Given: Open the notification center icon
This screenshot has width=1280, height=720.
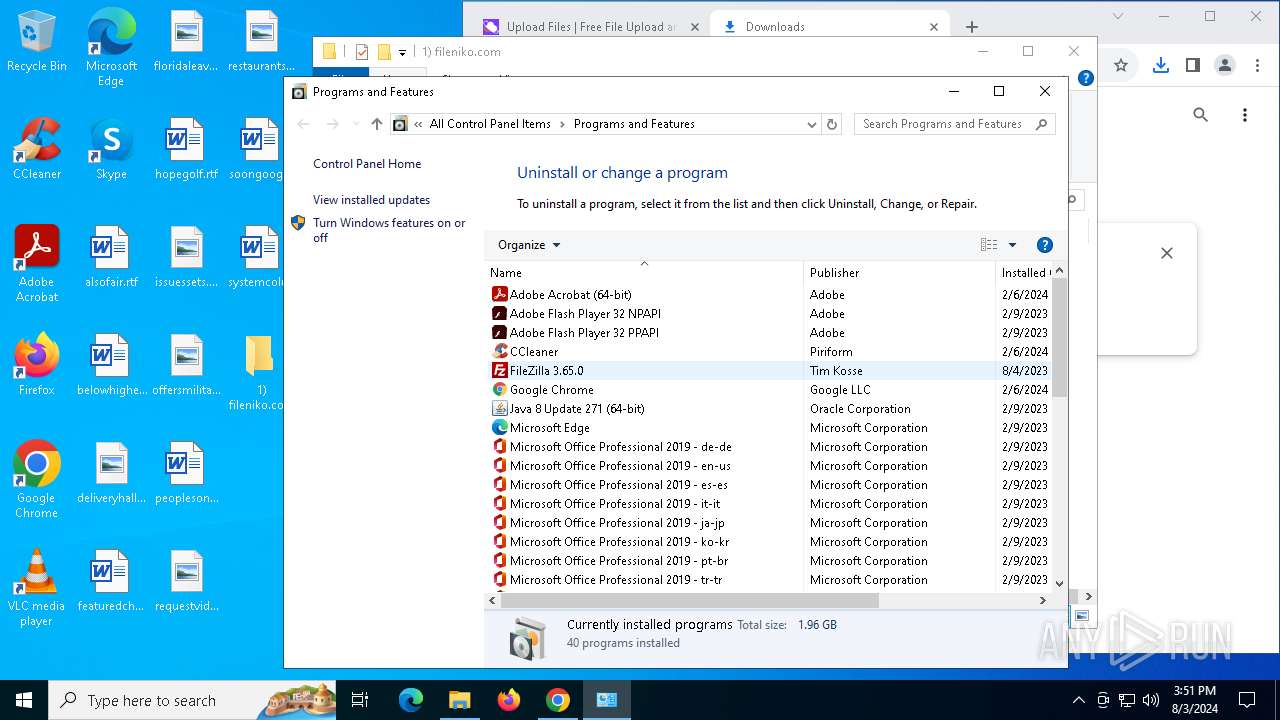Looking at the screenshot, I should click(1247, 700).
